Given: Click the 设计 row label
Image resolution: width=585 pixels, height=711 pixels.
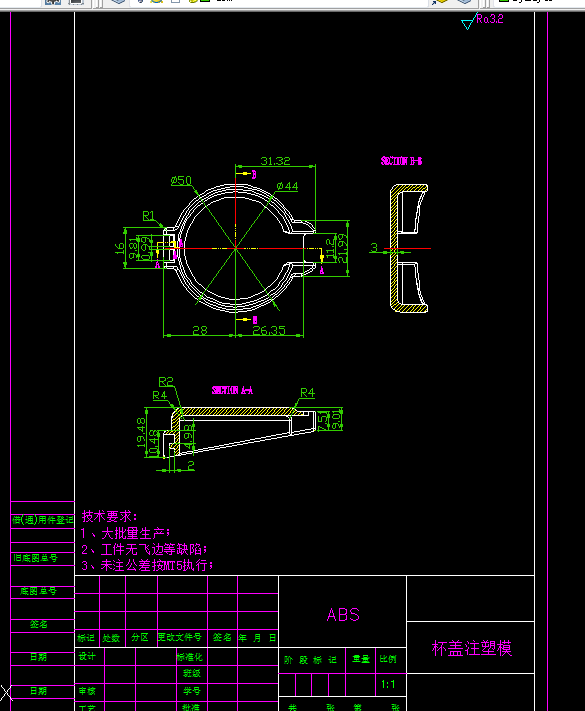Looking at the screenshot, I should pos(87,656).
